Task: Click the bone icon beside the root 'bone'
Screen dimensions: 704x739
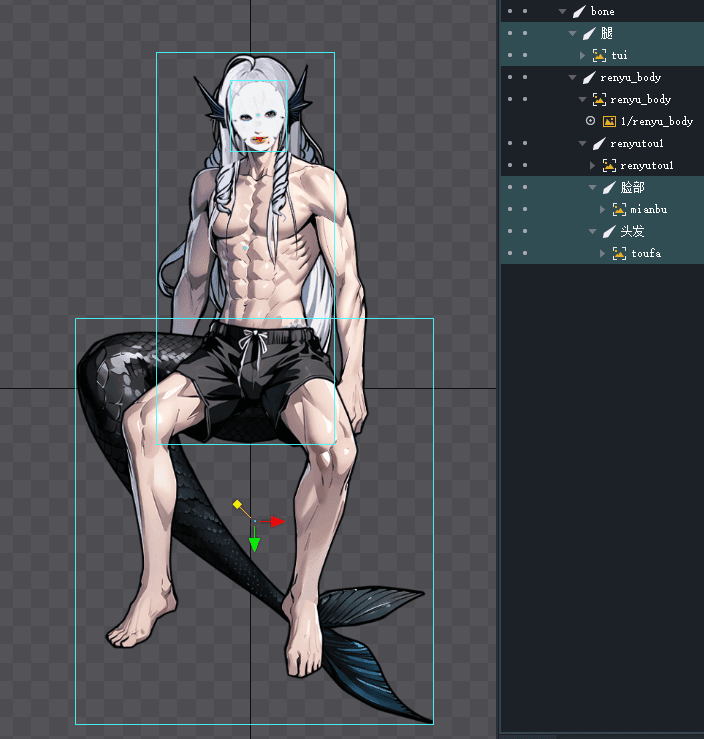Action: pyautogui.click(x=578, y=11)
